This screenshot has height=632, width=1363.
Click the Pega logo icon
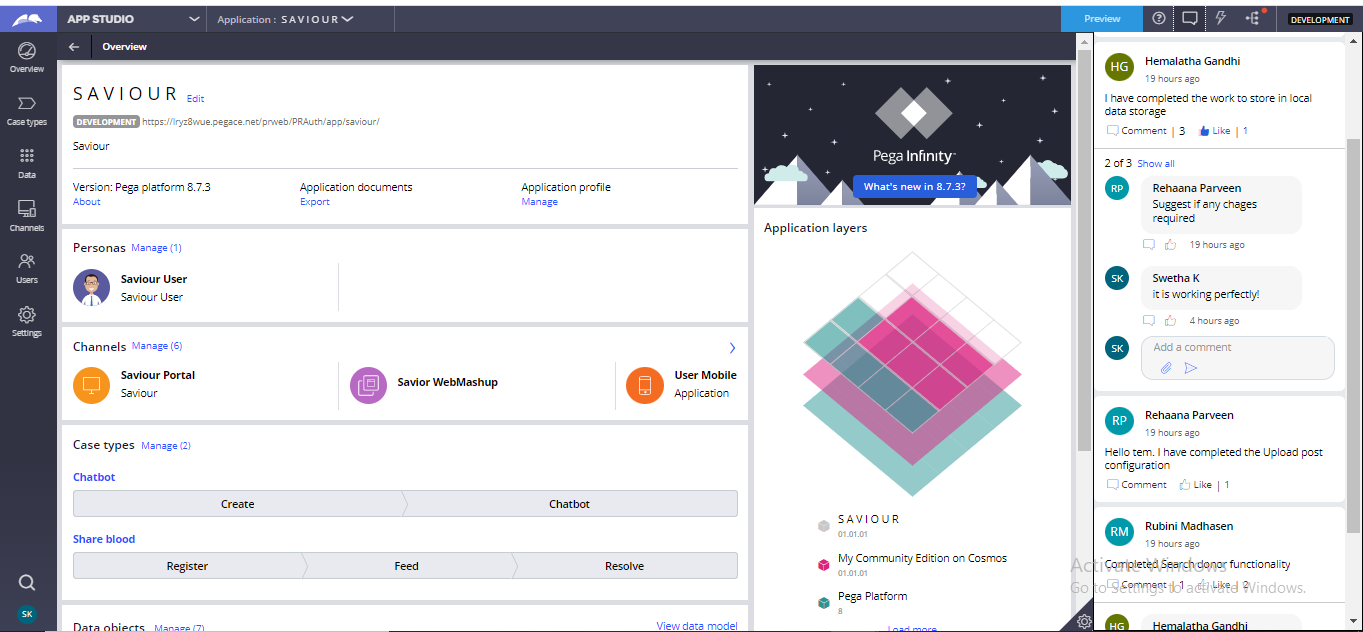click(x=27, y=18)
